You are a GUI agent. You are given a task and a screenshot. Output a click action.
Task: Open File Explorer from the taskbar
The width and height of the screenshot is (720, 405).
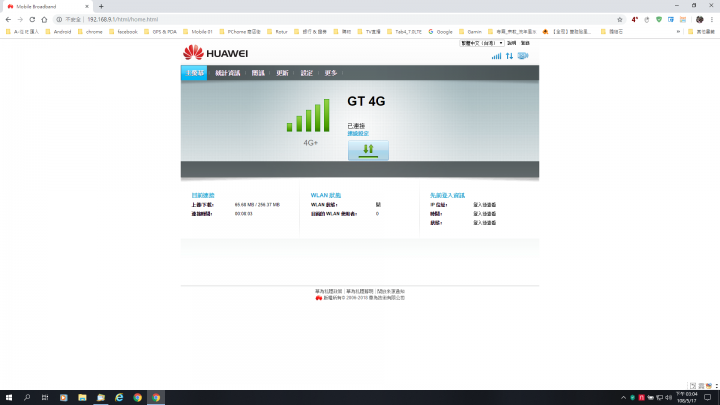pyautogui.click(x=82, y=397)
